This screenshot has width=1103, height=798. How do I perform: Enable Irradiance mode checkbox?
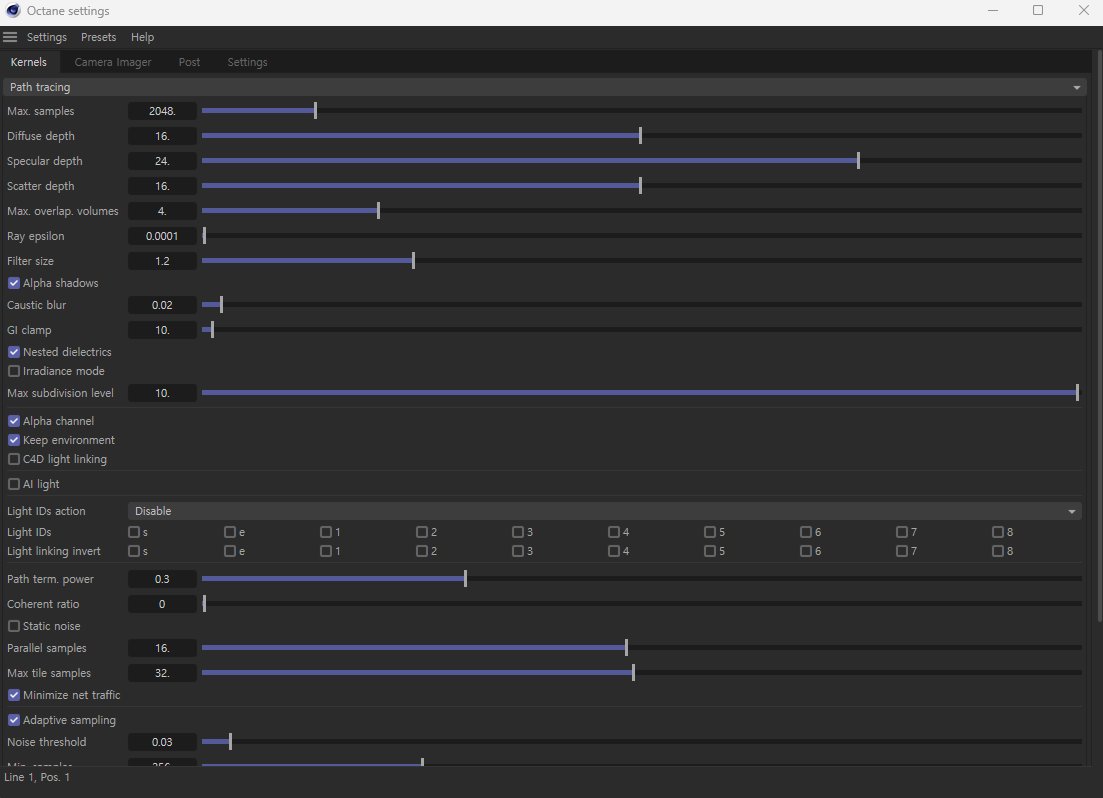[14, 371]
